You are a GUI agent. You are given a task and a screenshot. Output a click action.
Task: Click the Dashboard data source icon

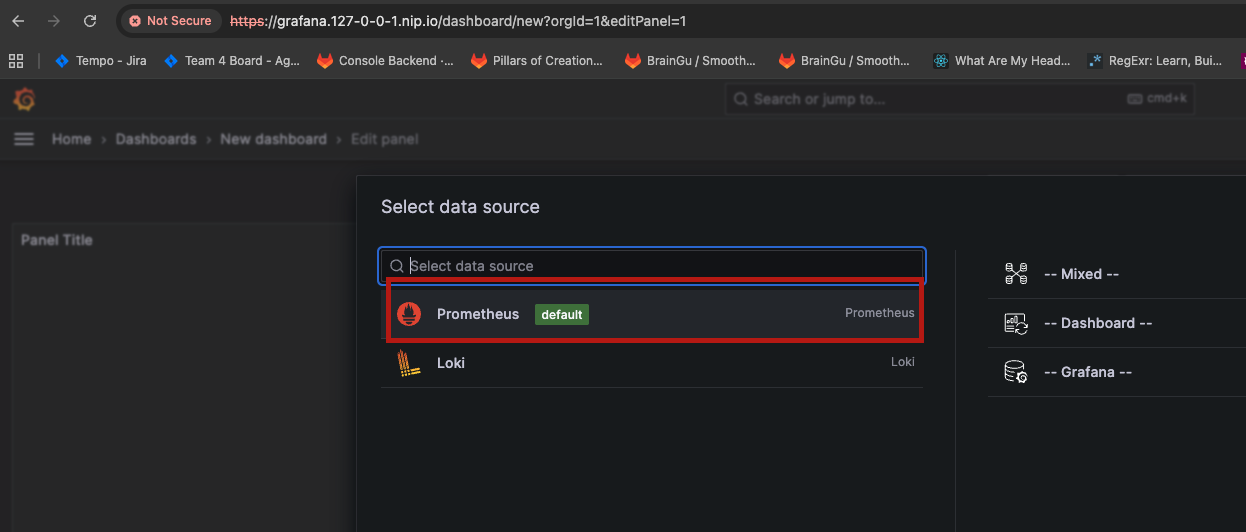click(1016, 323)
